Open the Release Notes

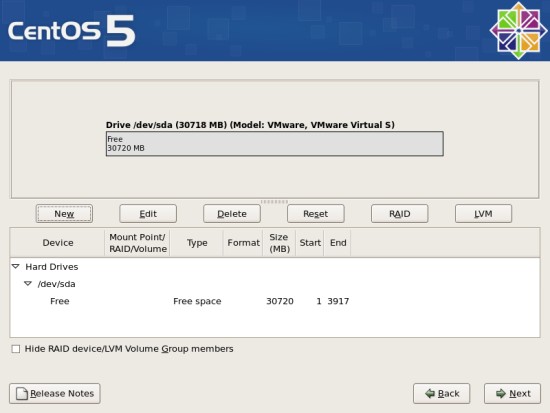click(x=55, y=393)
